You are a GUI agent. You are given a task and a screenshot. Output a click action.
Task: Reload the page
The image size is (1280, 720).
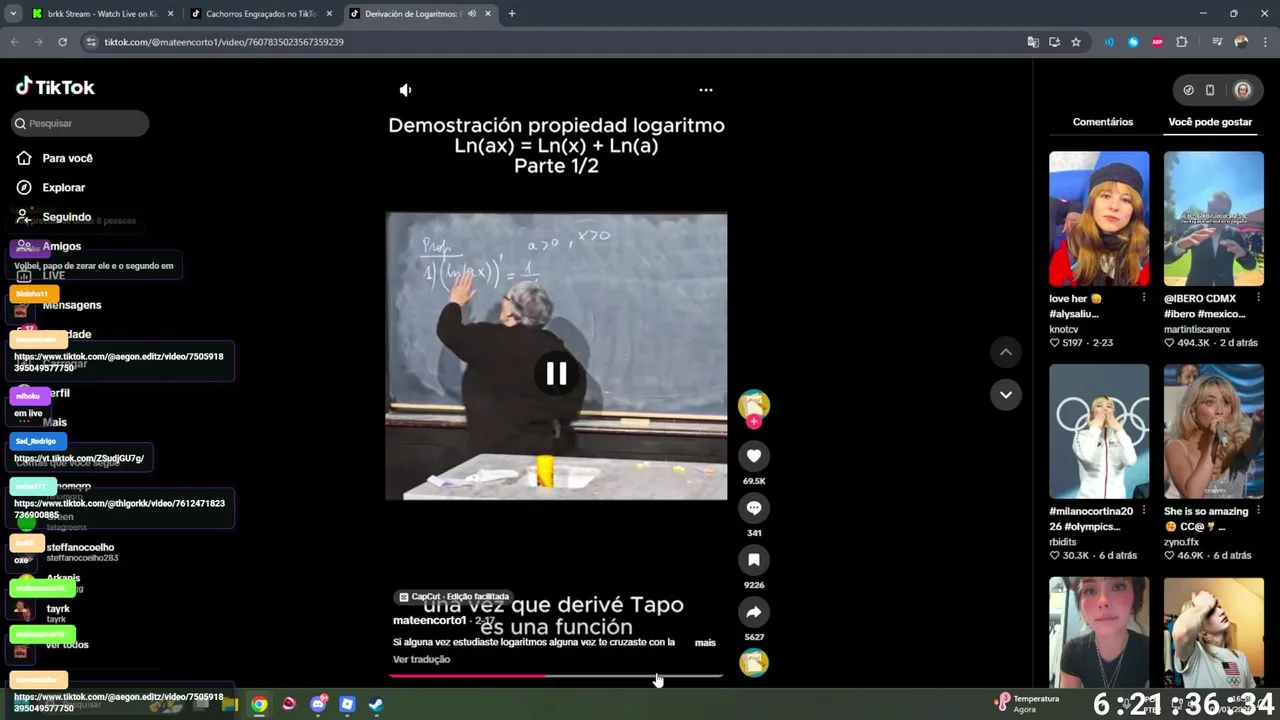[x=62, y=42]
